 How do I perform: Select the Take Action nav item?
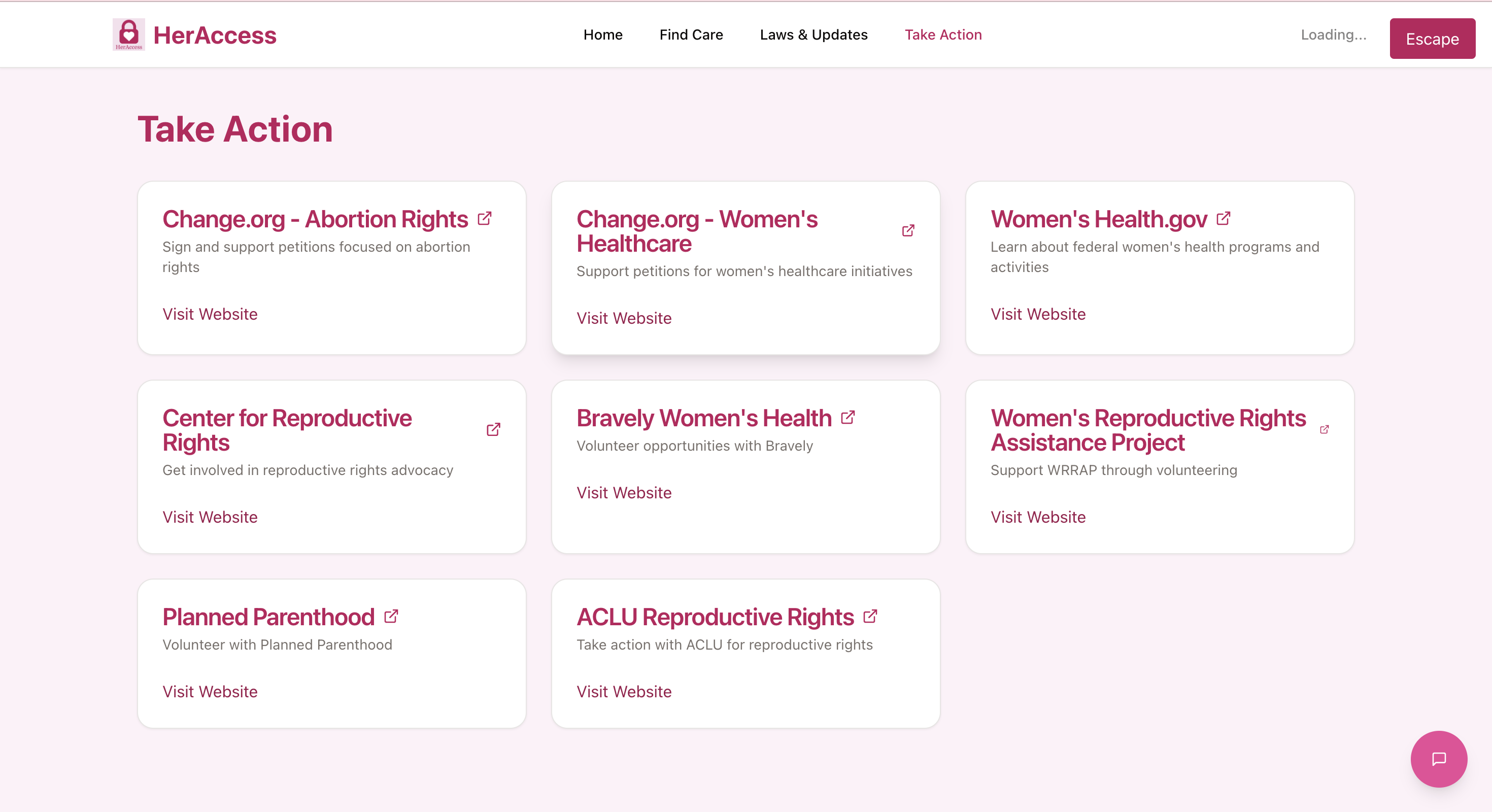943,35
